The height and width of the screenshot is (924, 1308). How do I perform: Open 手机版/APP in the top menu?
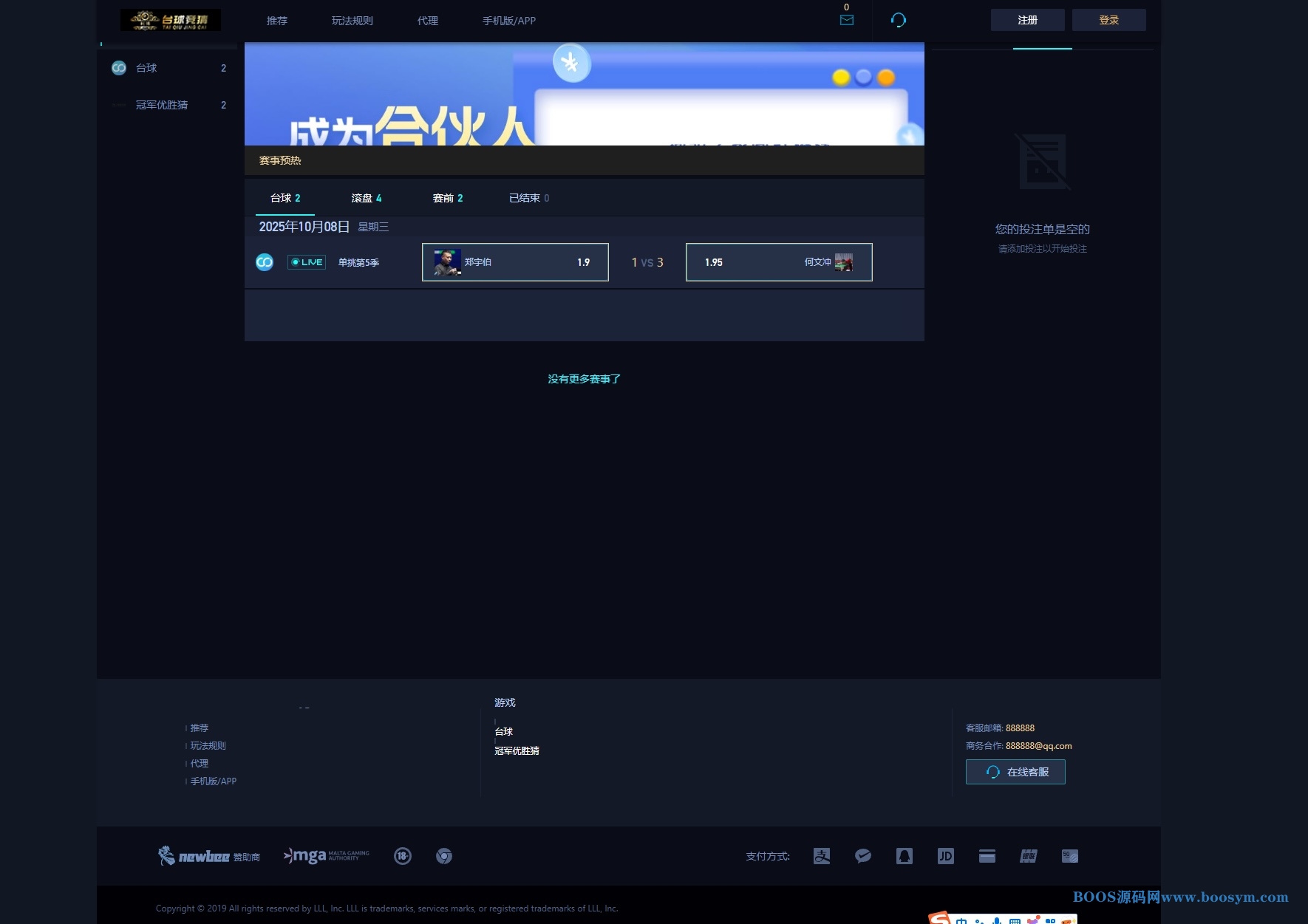pyautogui.click(x=509, y=21)
